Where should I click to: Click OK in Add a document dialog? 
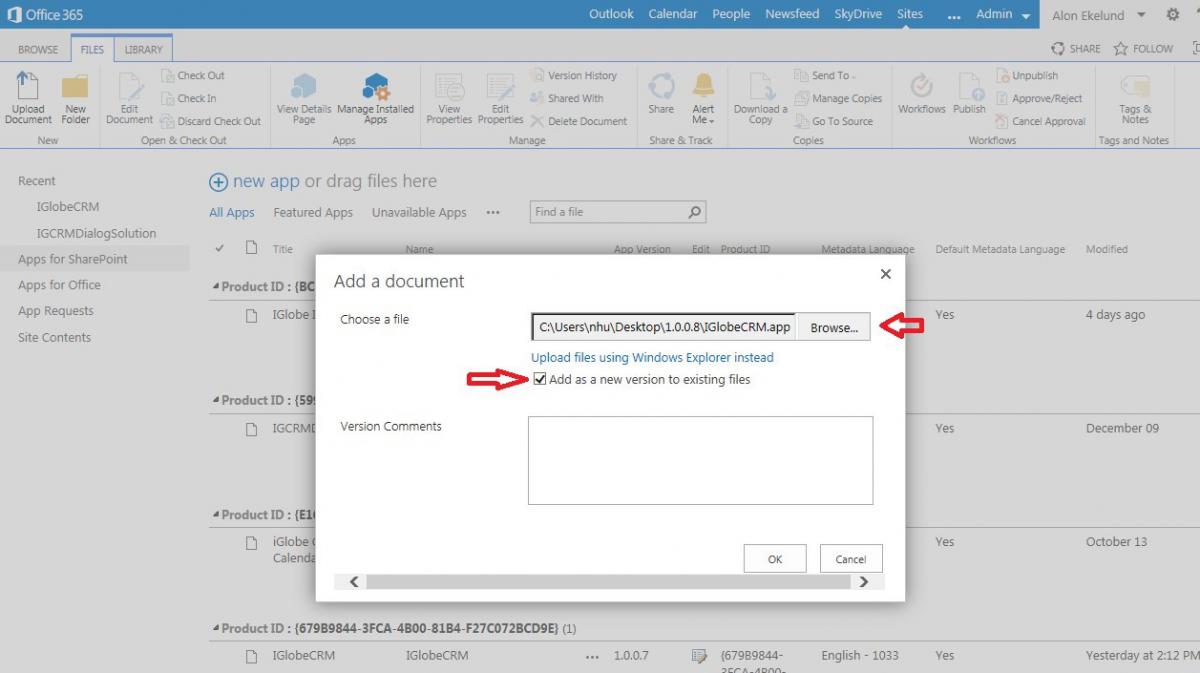click(x=775, y=559)
